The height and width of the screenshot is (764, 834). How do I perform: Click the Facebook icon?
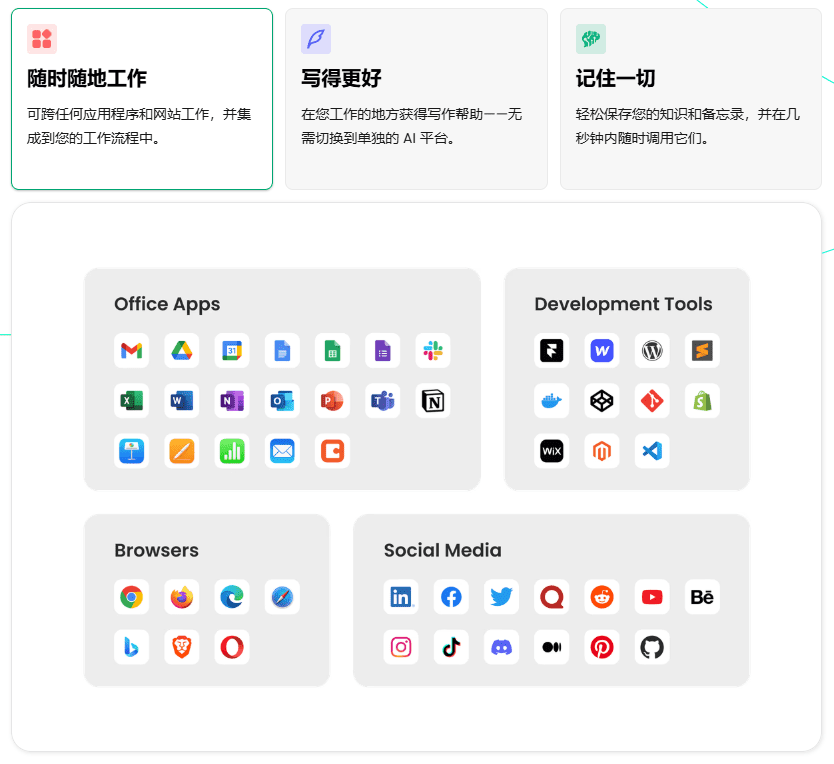451,597
